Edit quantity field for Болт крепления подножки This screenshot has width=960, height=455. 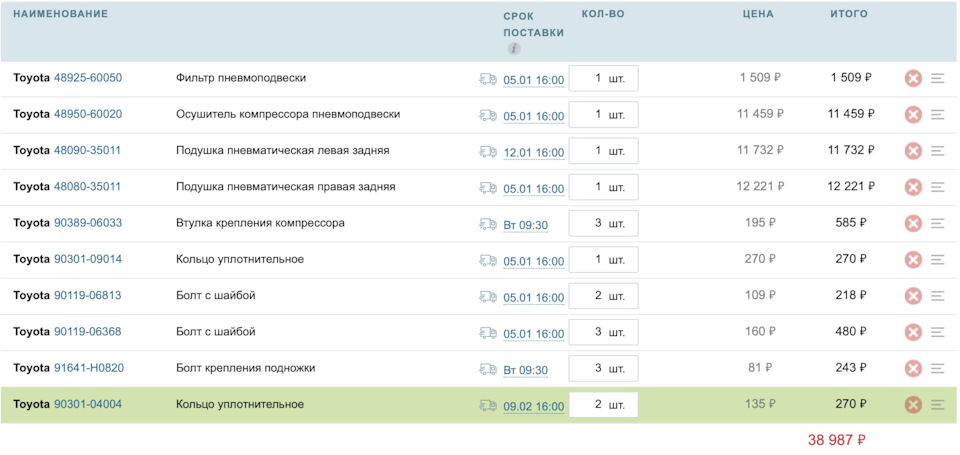click(604, 368)
